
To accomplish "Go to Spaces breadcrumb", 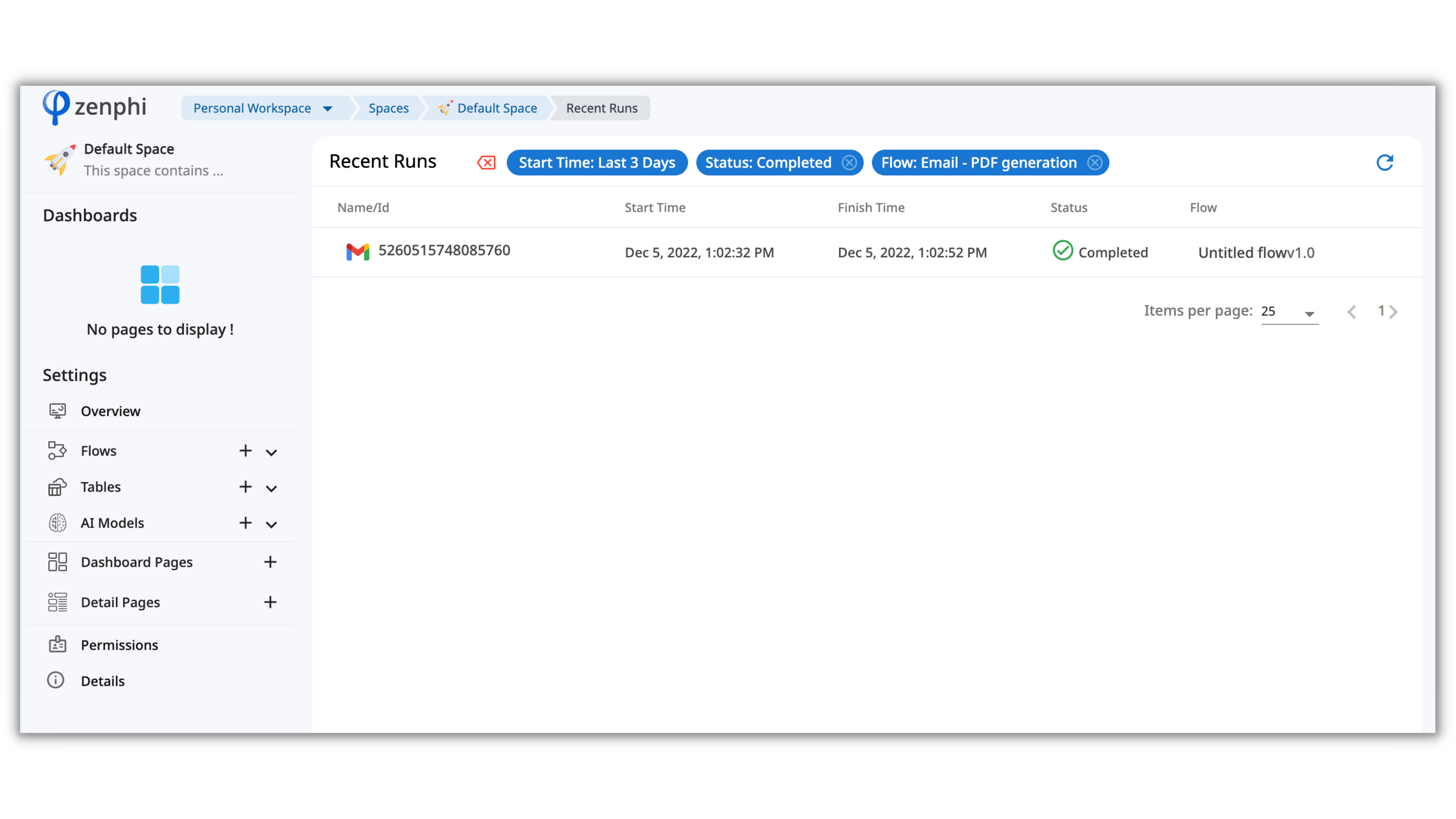I will [x=388, y=108].
